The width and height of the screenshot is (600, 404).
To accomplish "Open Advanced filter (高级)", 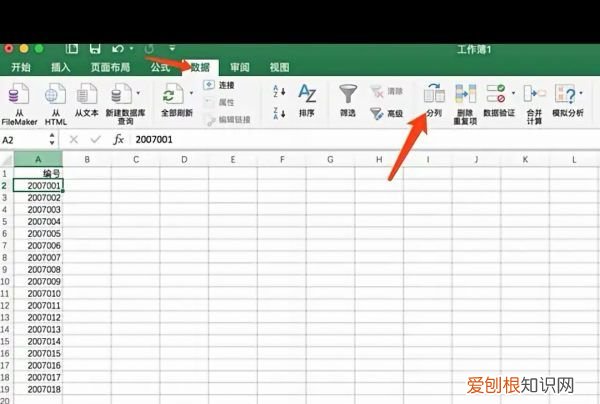I will coord(386,113).
